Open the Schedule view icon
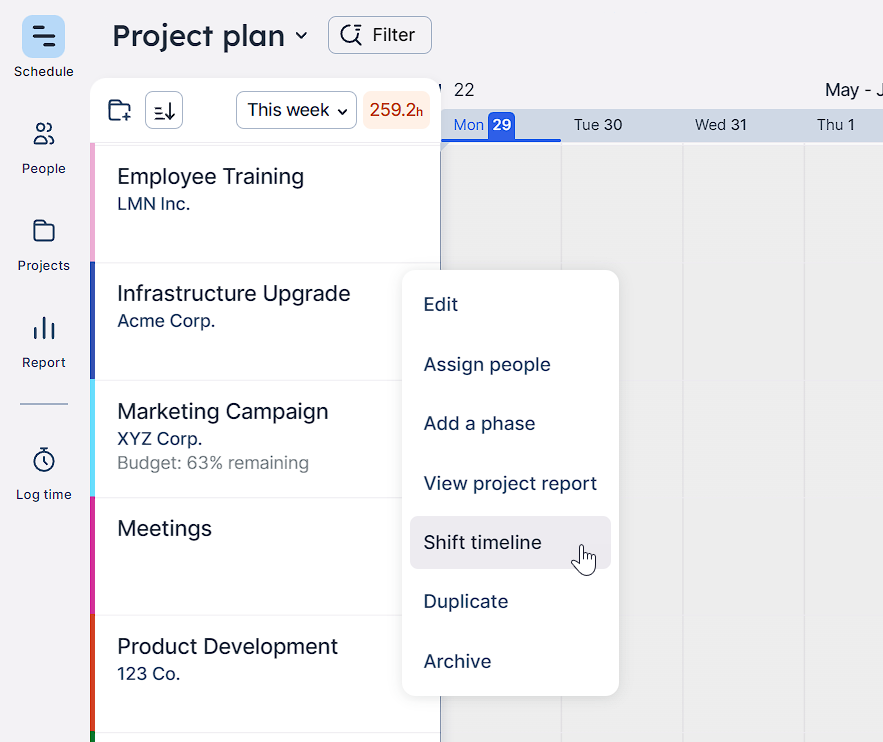Screen dimensions: 883x742 (44, 37)
